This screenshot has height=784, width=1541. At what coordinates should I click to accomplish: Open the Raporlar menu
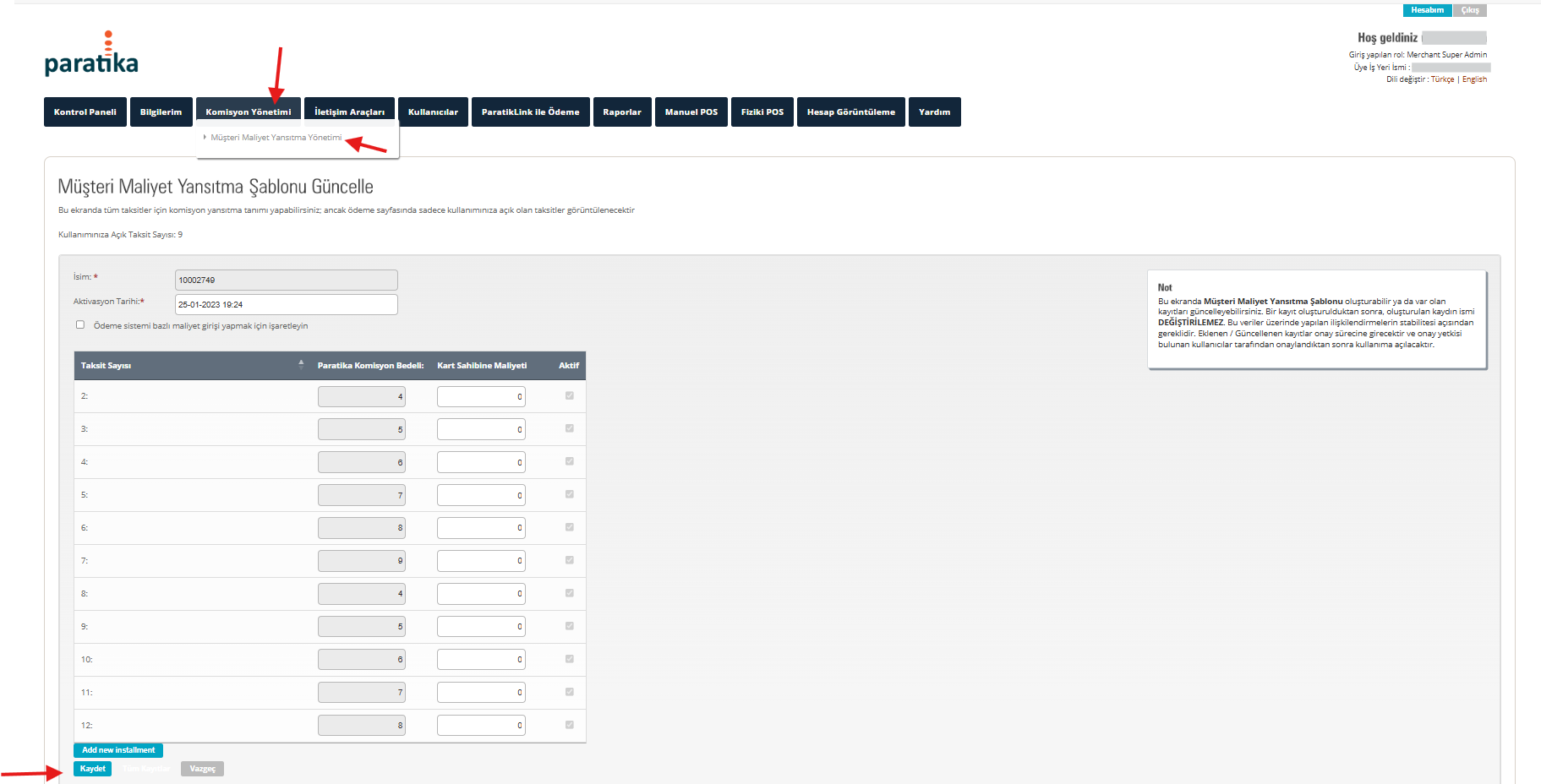[x=621, y=112]
